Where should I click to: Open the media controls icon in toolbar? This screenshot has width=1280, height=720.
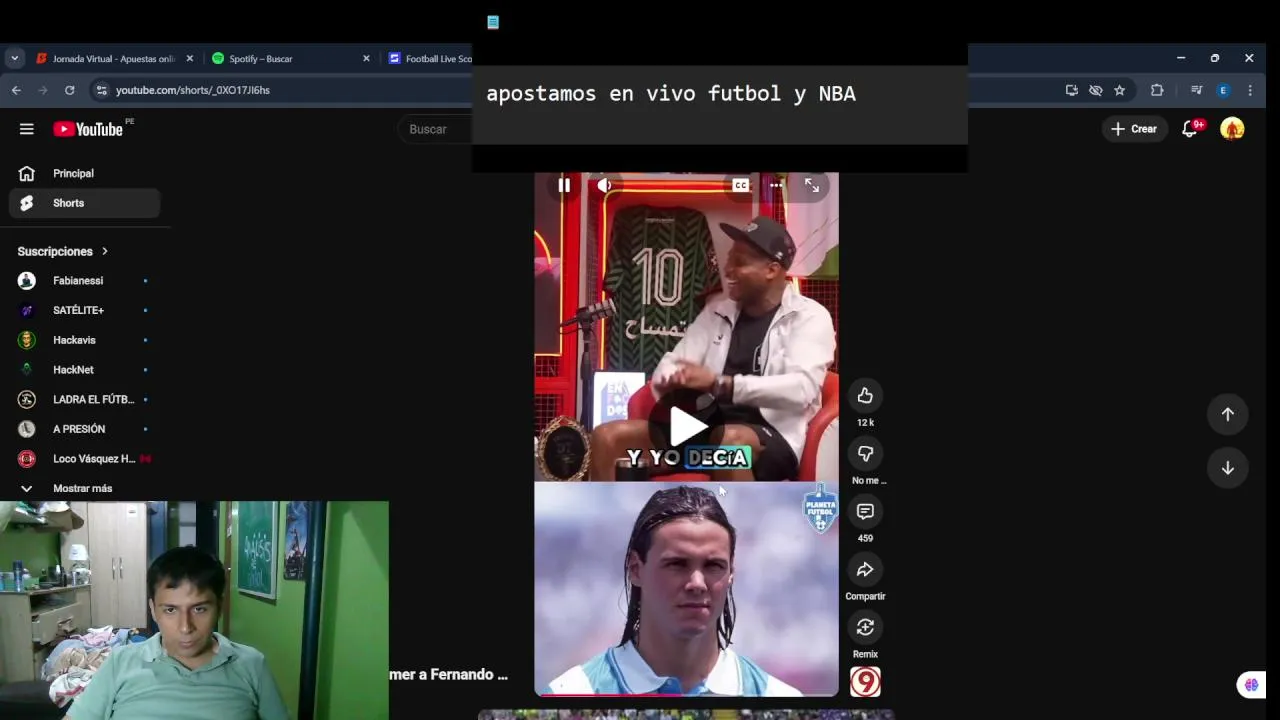coord(1196,90)
